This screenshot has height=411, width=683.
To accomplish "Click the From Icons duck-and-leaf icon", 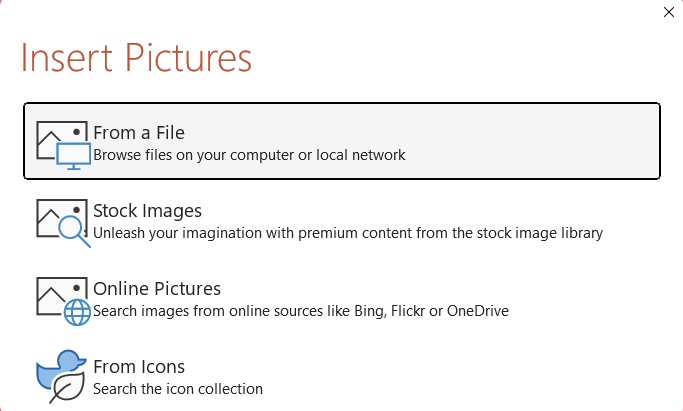I will 61,376.
